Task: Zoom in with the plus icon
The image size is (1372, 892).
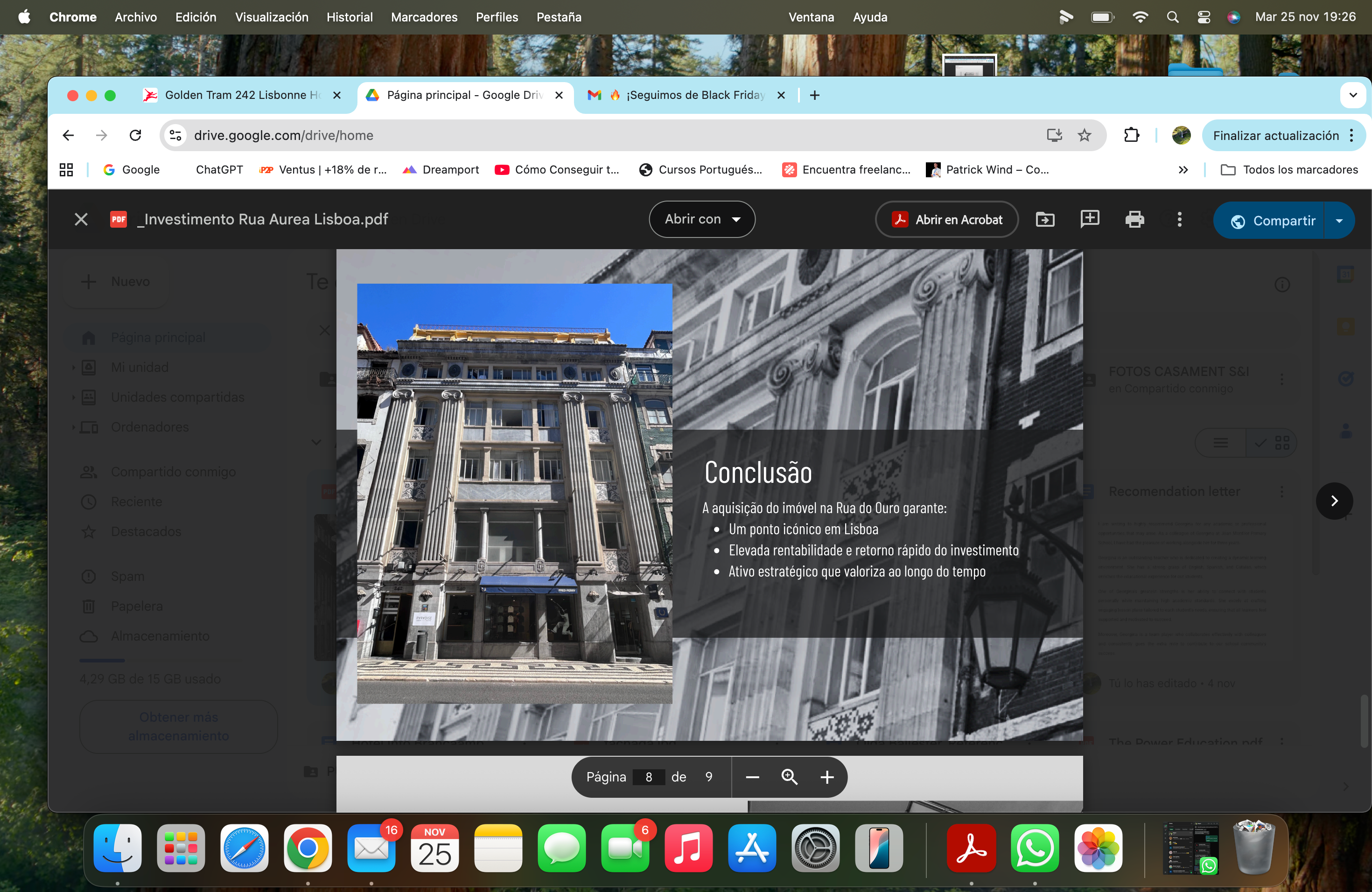Action: tap(826, 777)
